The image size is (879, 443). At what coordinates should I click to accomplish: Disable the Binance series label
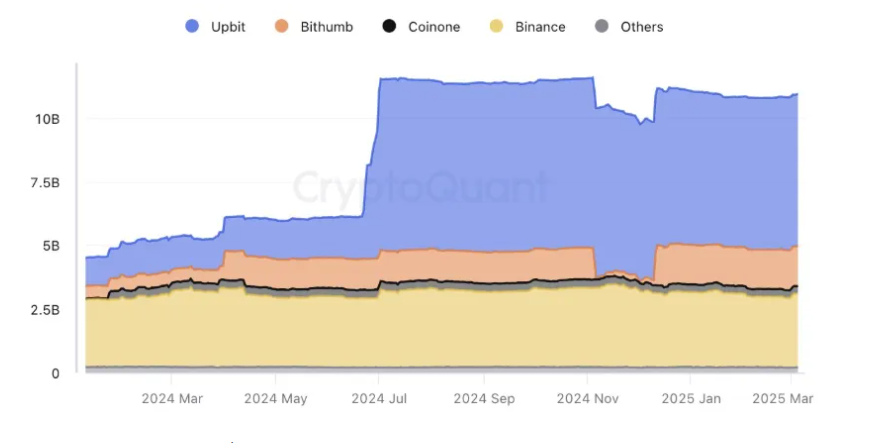pyautogui.click(x=540, y=27)
